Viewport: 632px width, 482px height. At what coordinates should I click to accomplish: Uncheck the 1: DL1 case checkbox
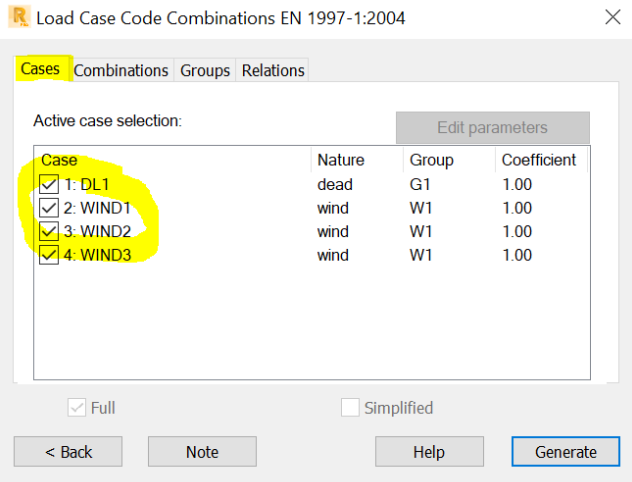click(x=49, y=184)
